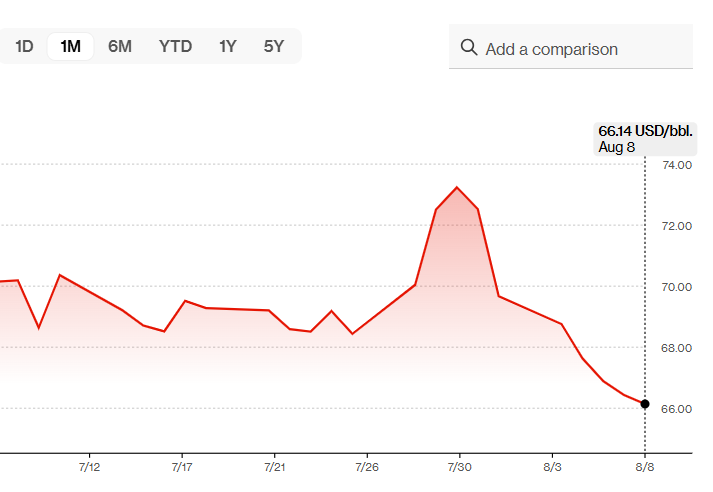Switch to the 6M range

click(120, 46)
